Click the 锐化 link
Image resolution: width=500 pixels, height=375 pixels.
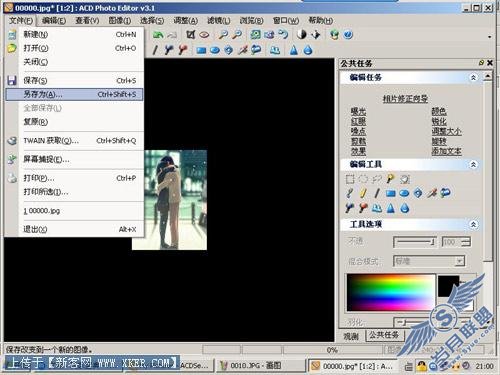point(439,121)
